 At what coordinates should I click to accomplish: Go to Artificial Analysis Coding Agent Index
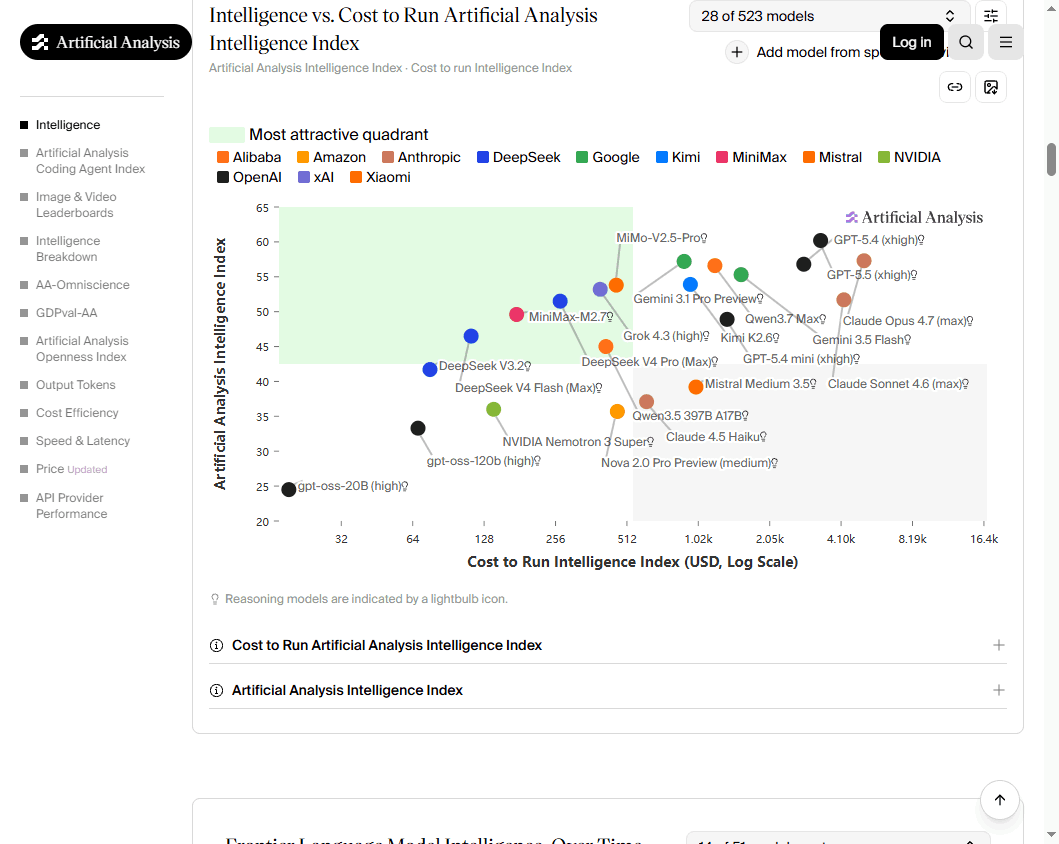(x=90, y=161)
